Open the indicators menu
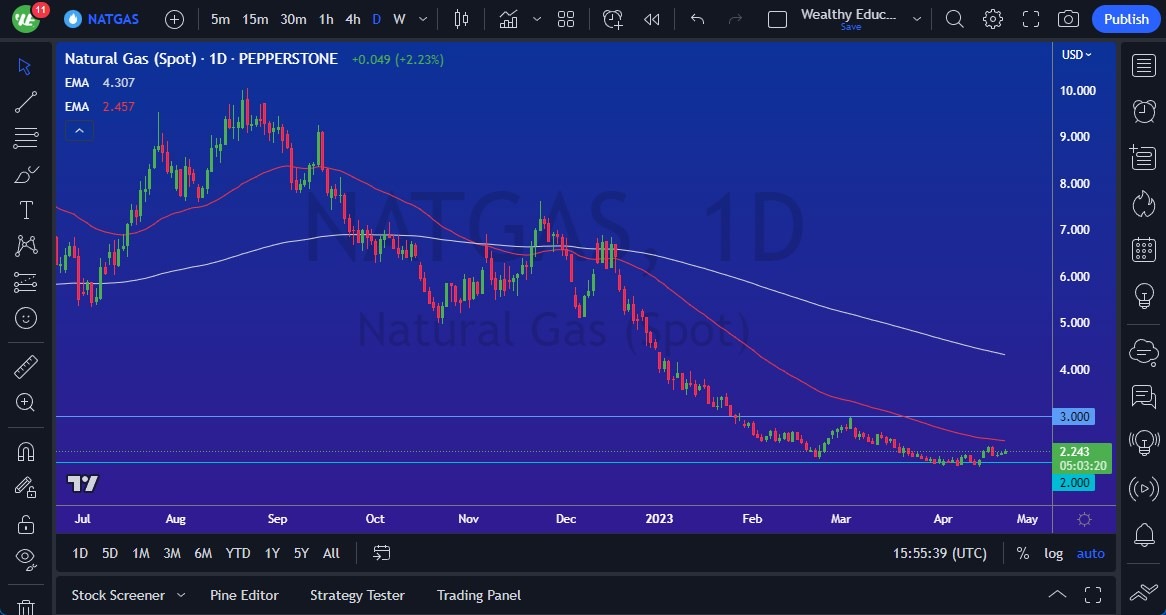This screenshot has width=1166, height=615. point(509,19)
